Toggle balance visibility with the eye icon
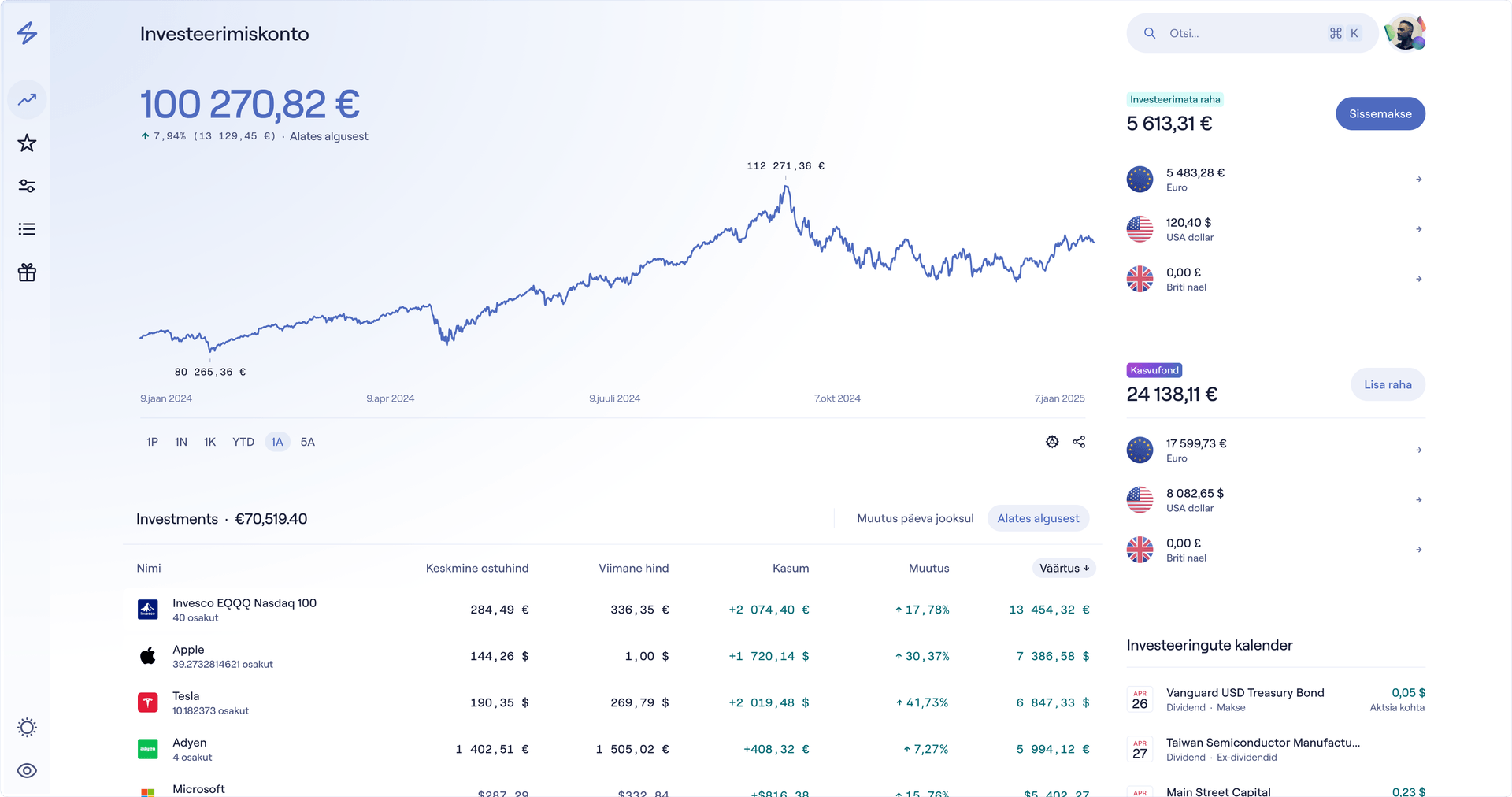 (27, 771)
